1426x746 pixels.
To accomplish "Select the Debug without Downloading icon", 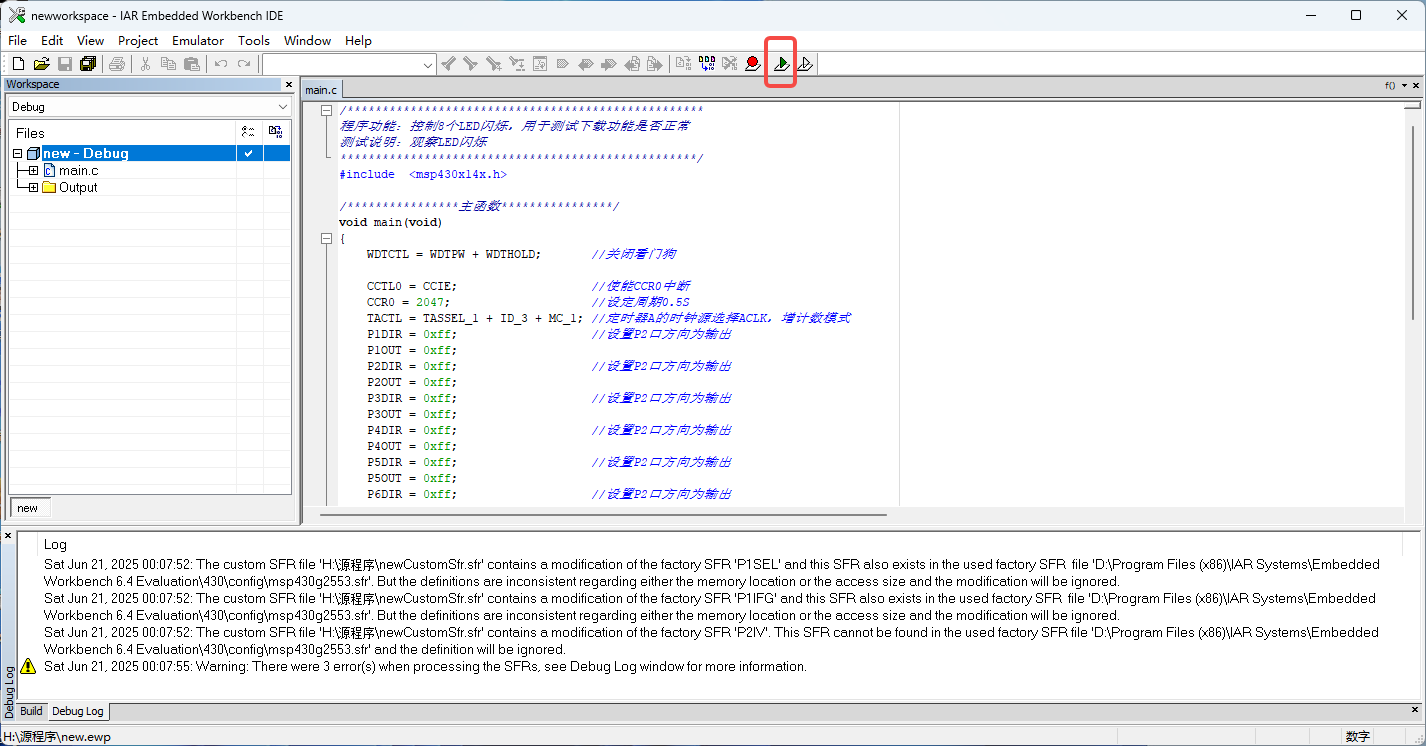I will (x=803, y=63).
